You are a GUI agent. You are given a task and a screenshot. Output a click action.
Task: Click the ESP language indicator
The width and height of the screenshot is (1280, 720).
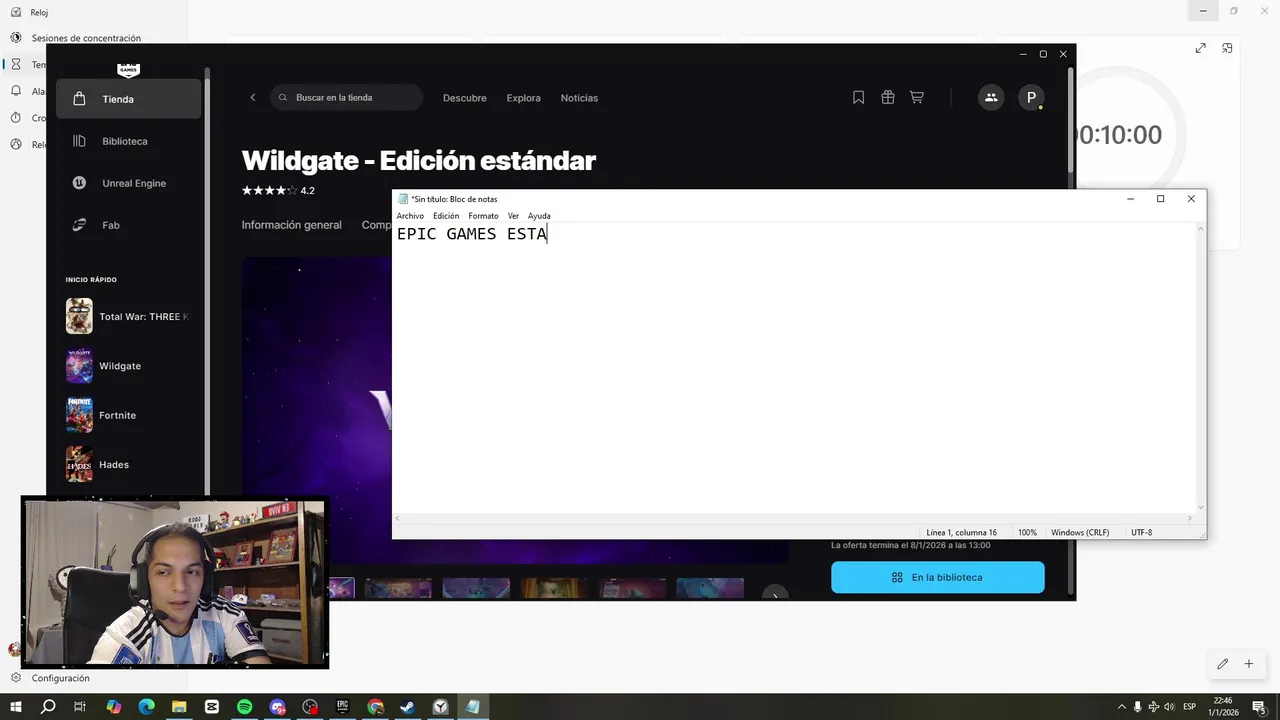pyautogui.click(x=1190, y=707)
